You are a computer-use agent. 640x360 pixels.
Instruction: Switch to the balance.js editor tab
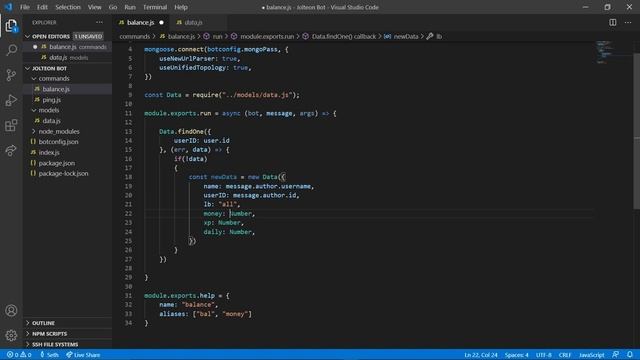pyautogui.click(x=140, y=22)
